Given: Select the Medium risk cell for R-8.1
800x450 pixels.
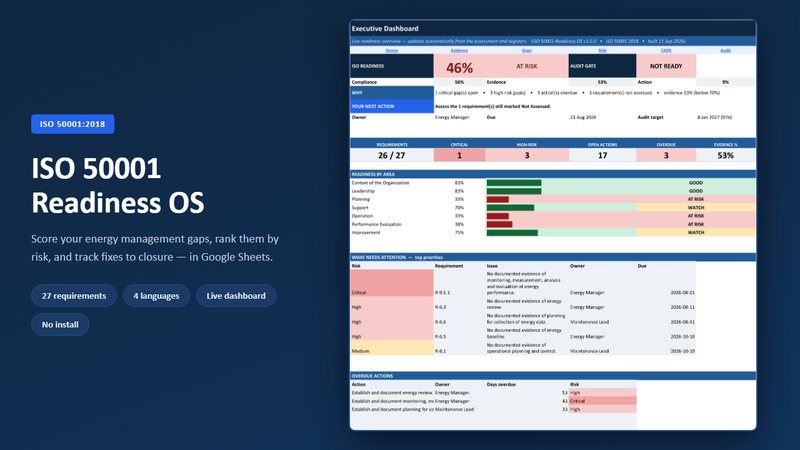Looking at the screenshot, I should pyautogui.click(x=392, y=348).
